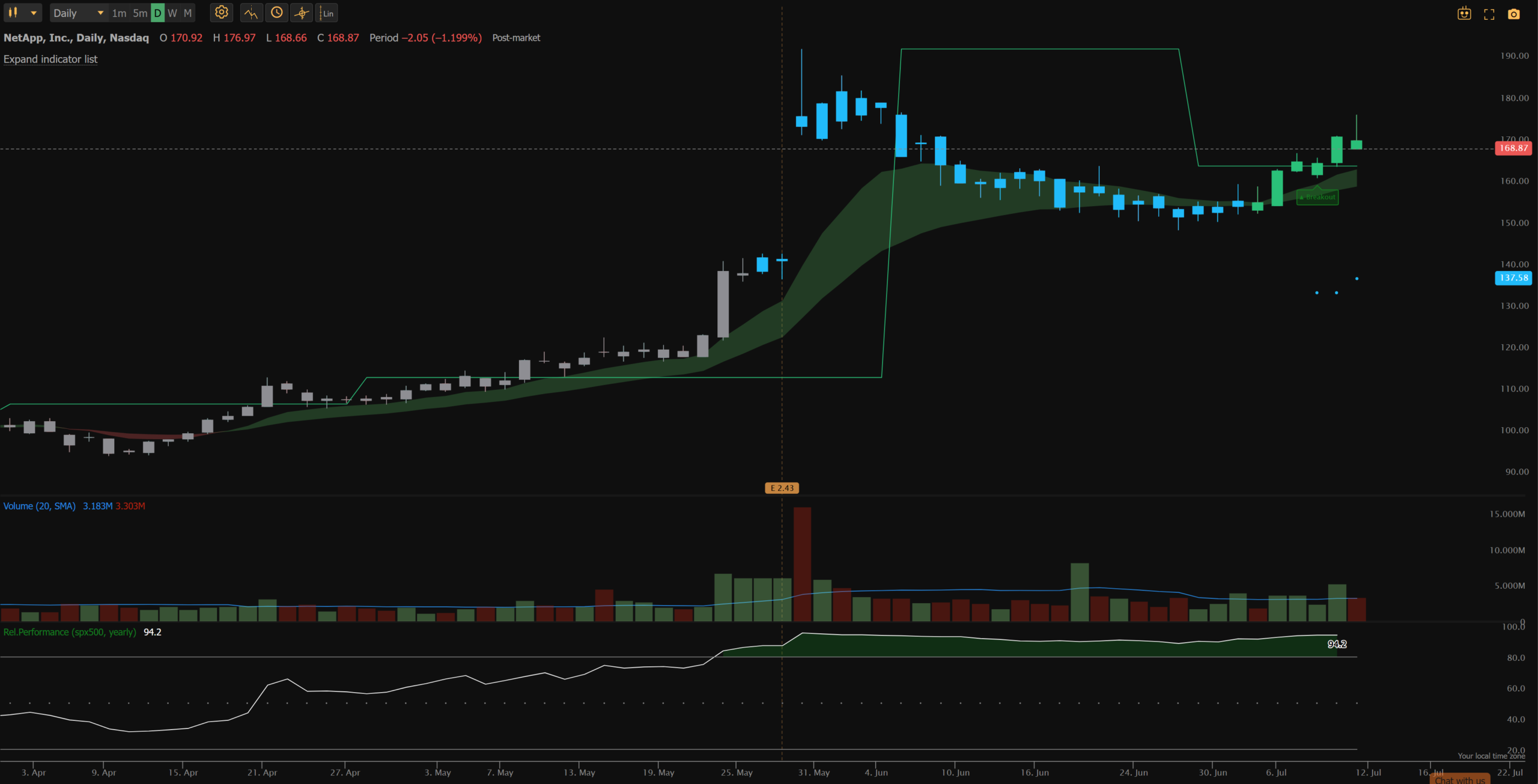Click the 3. Apr date axis label
The height and width of the screenshot is (784, 1538).
click(x=34, y=772)
